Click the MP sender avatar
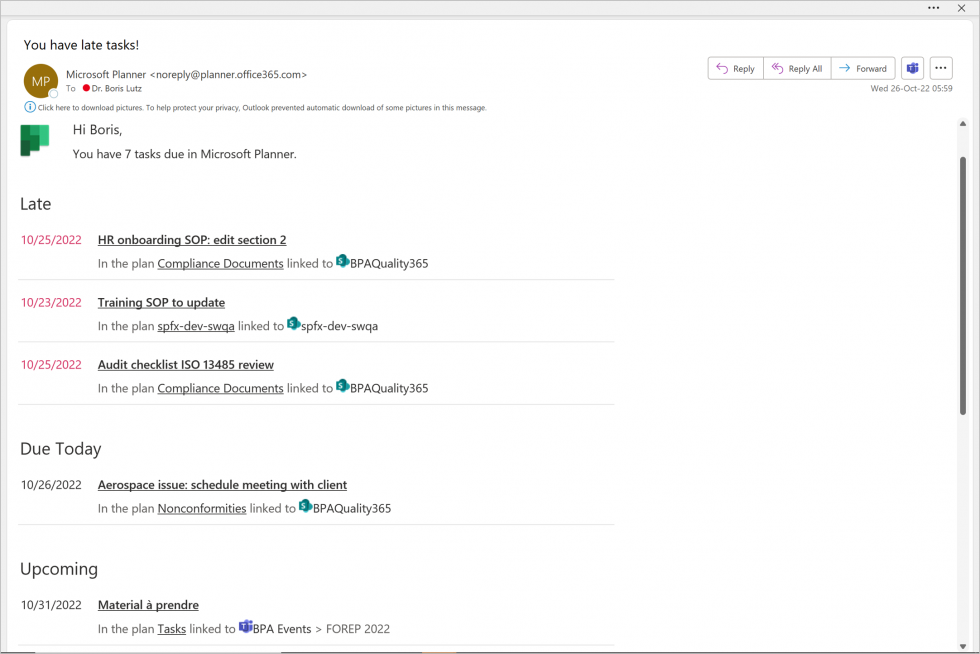Viewport: 980px width, 654px height. 40,79
